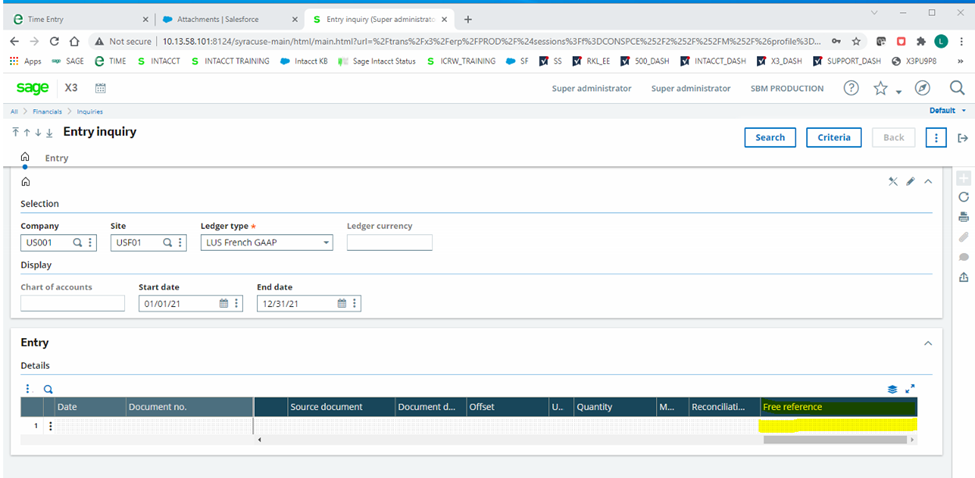The height and width of the screenshot is (478, 975).
Task: Maximize the Details grid with expand arrows
Action: click(x=910, y=389)
